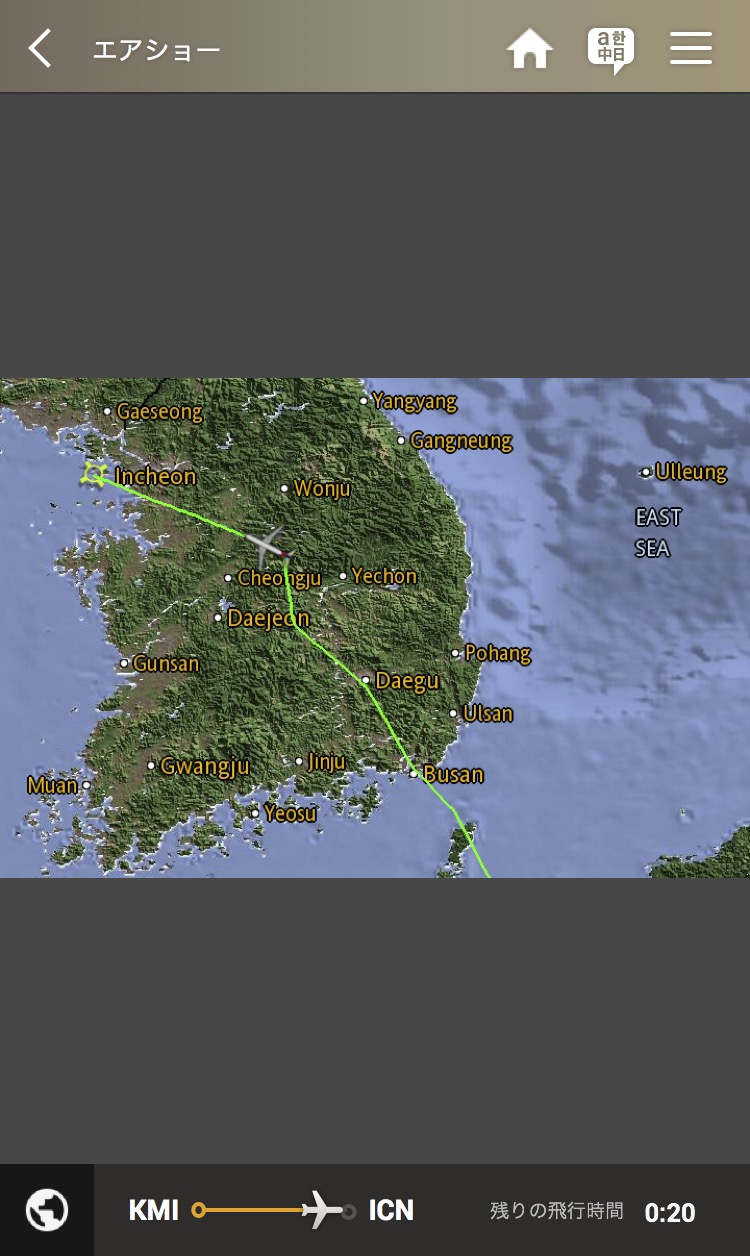Tap the remaining flight time 0:20
Image resolution: width=750 pixels, height=1256 pixels.
click(670, 1213)
